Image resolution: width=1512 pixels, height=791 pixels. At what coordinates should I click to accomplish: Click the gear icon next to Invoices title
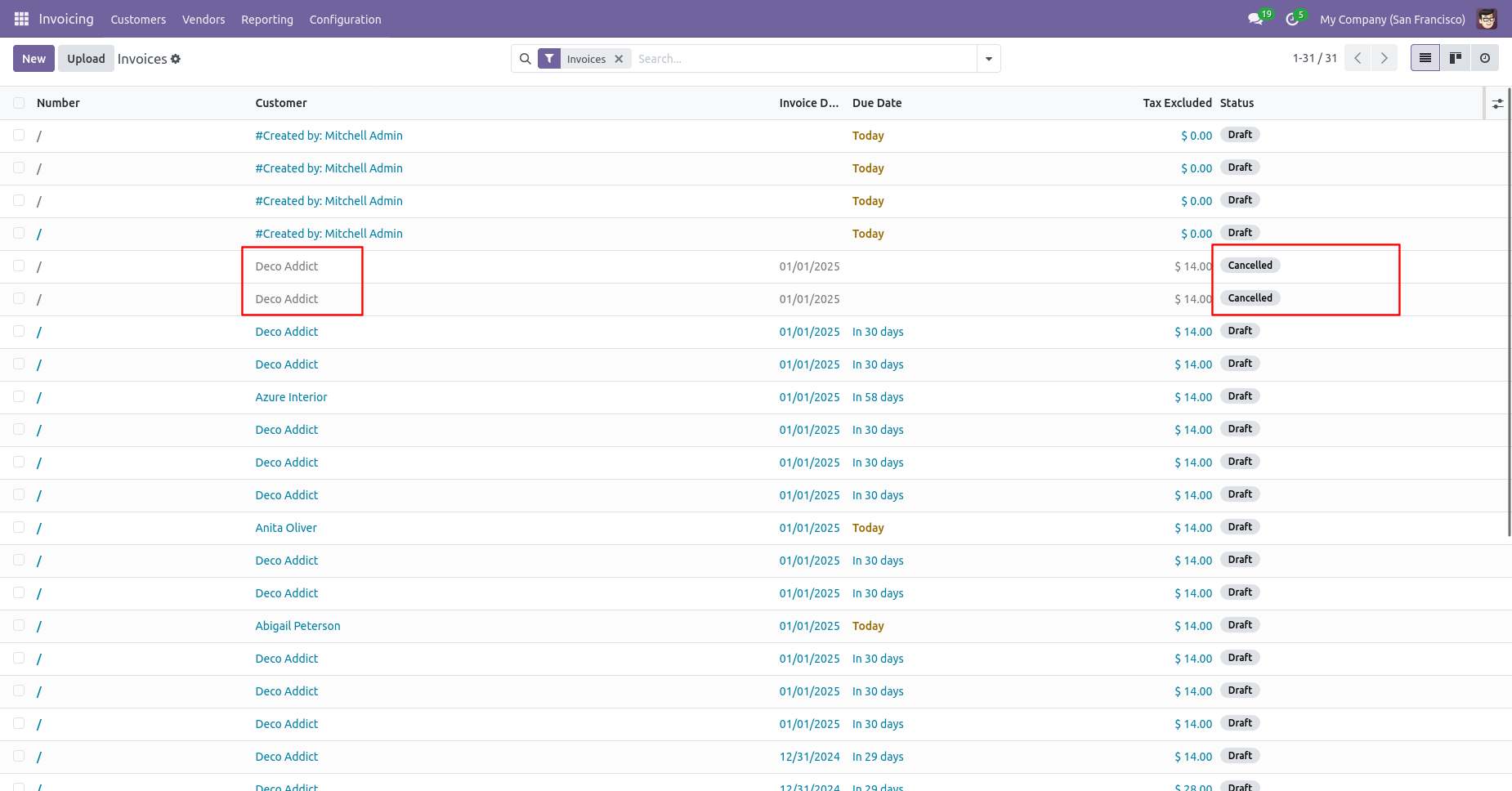tap(176, 59)
